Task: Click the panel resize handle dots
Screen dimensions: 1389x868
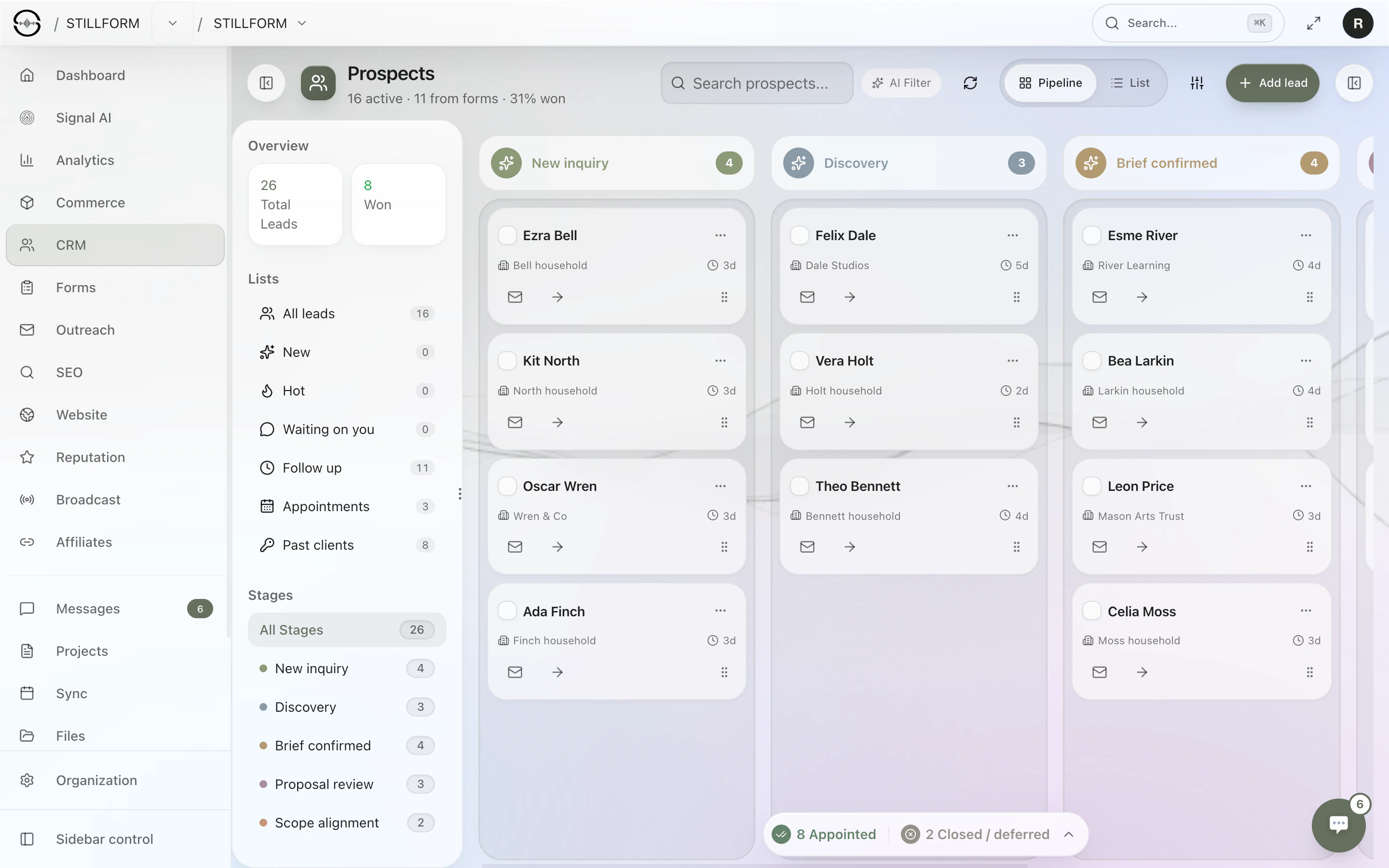Action: pos(460,494)
